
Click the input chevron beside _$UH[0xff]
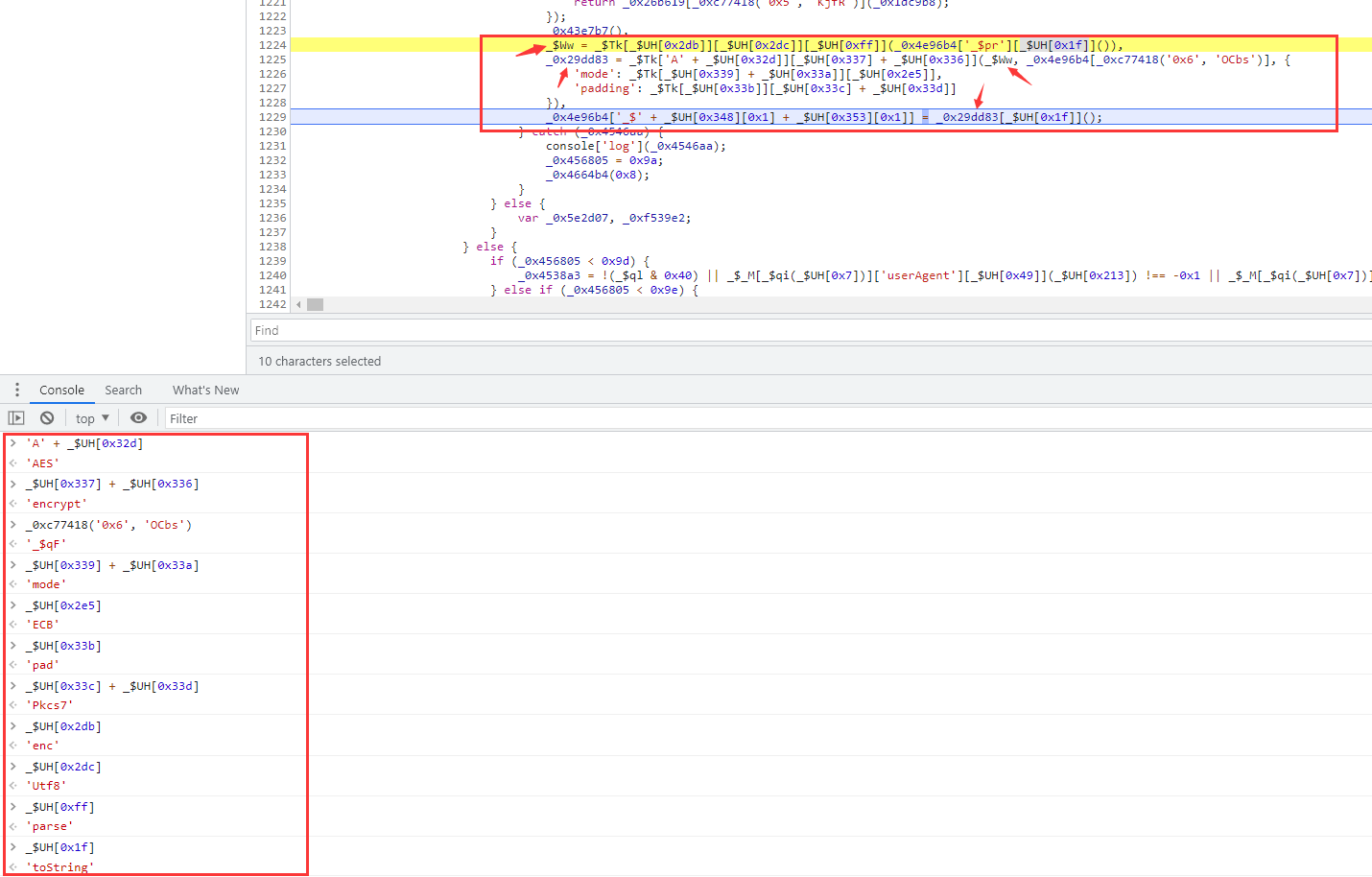(13, 807)
